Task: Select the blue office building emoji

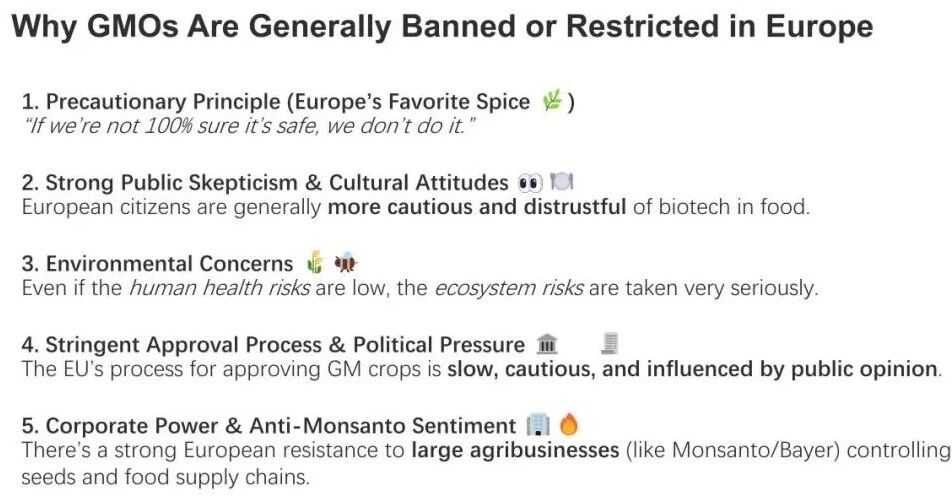Action: [537, 425]
